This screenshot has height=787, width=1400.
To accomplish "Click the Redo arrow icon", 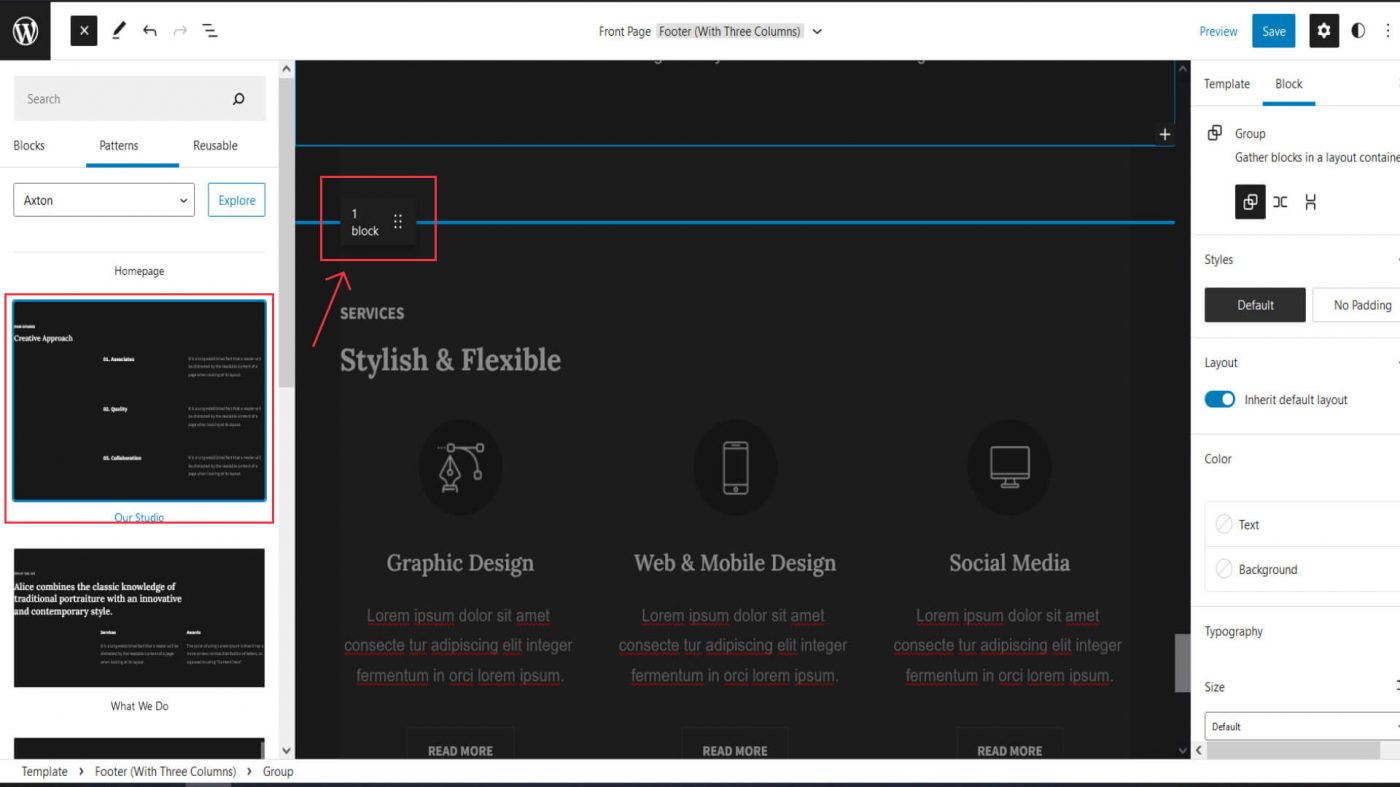I will coord(178,31).
